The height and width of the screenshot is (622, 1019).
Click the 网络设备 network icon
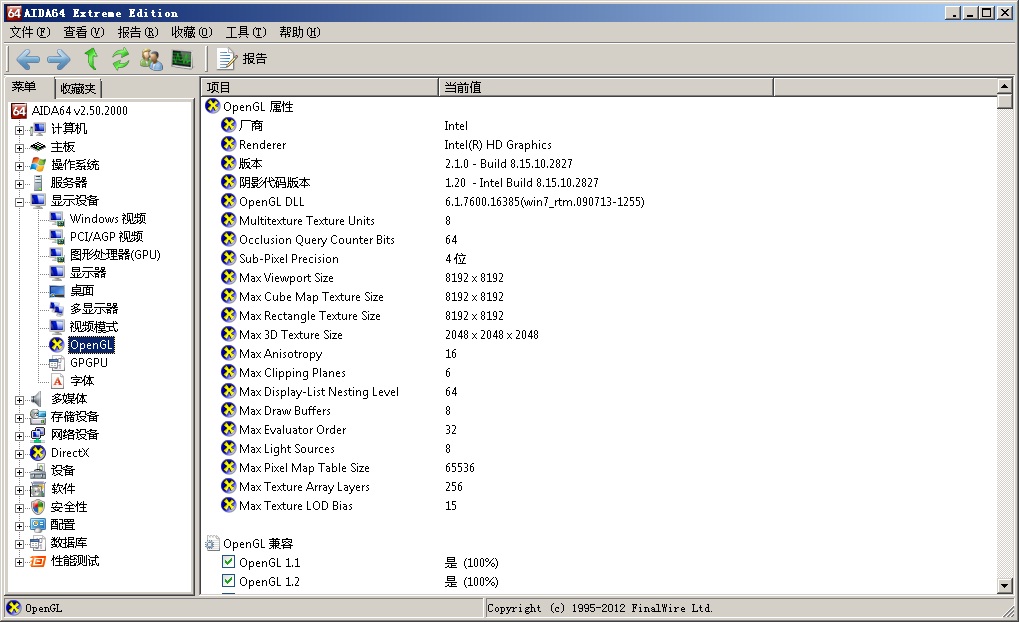(38, 434)
